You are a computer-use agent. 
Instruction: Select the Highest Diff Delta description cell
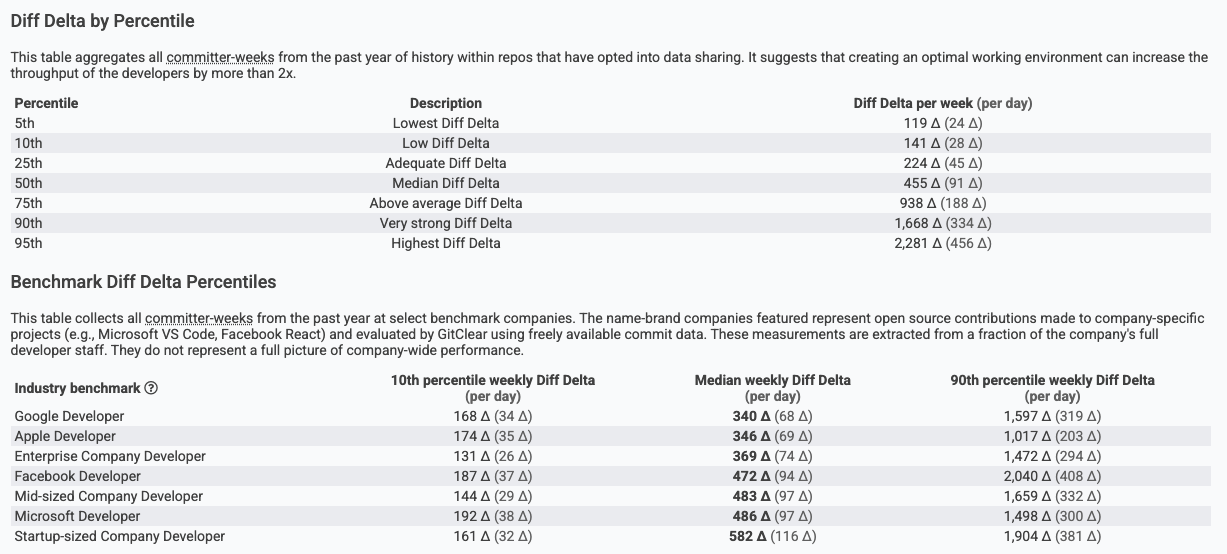[x=445, y=243]
